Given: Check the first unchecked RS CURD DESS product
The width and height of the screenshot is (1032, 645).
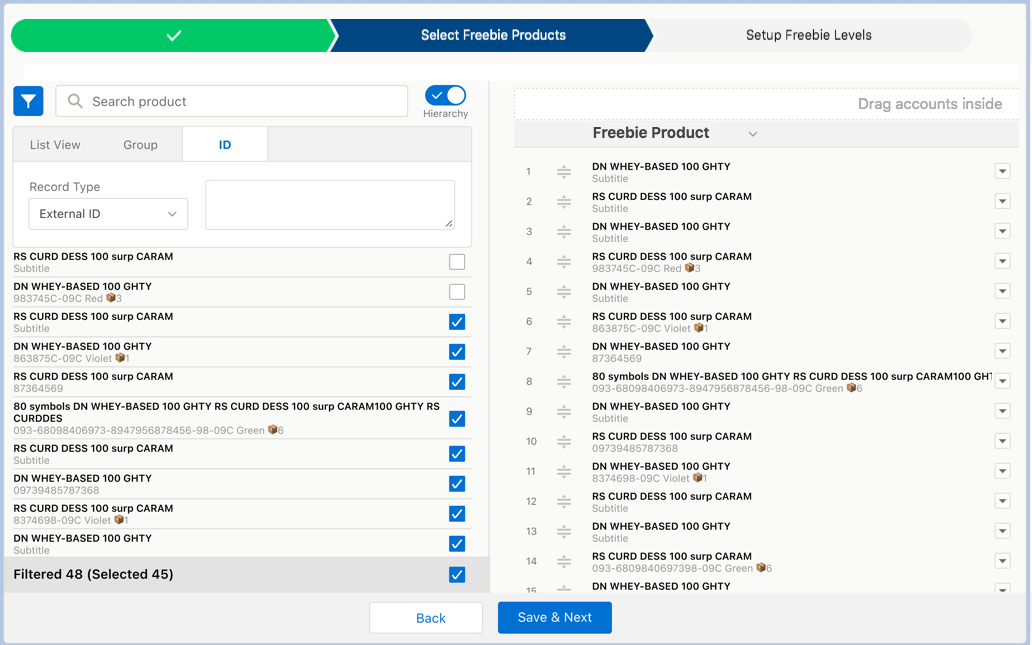Looking at the screenshot, I should pyautogui.click(x=457, y=261).
